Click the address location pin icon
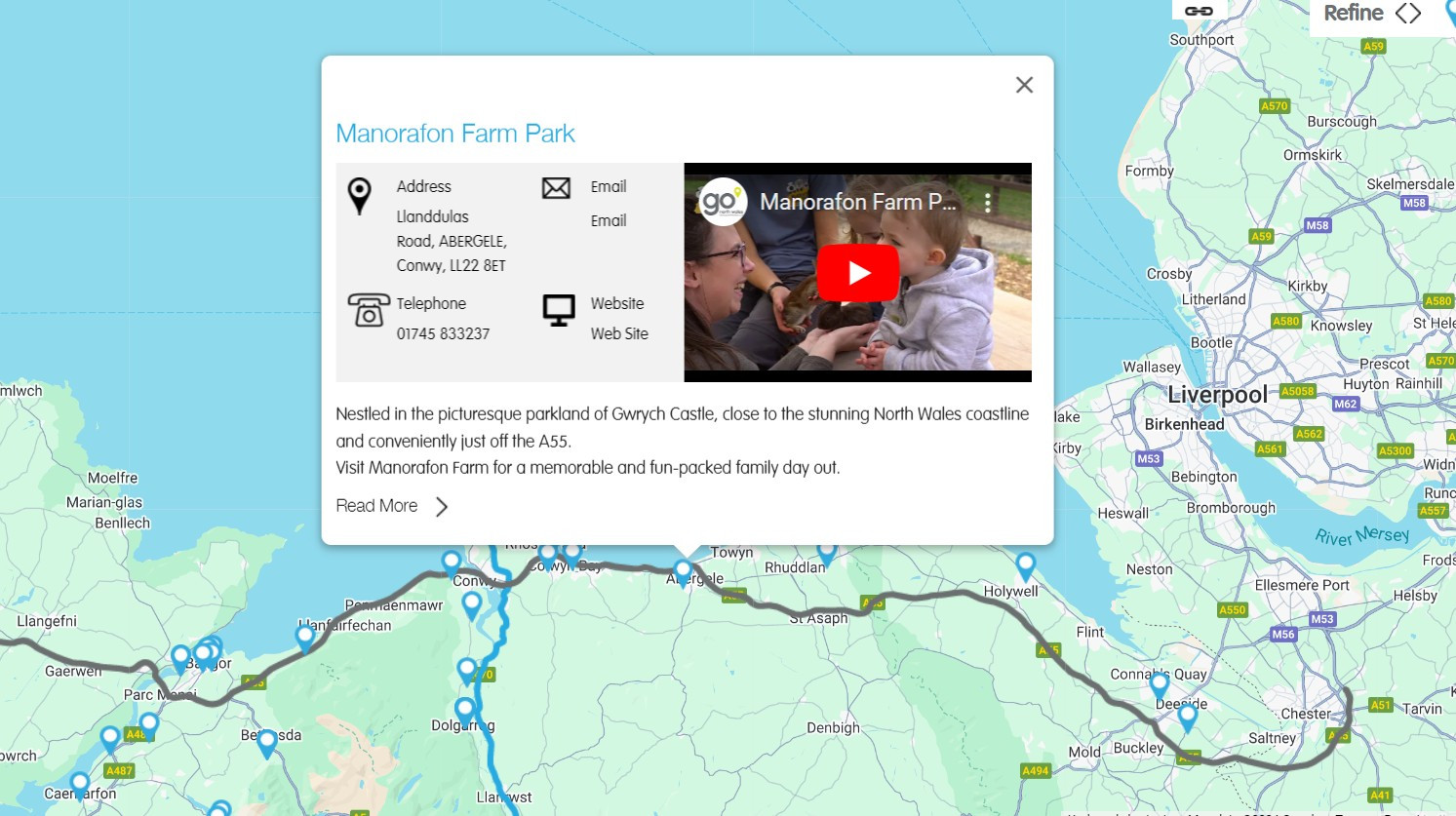The width and height of the screenshot is (1456, 816). click(x=360, y=195)
